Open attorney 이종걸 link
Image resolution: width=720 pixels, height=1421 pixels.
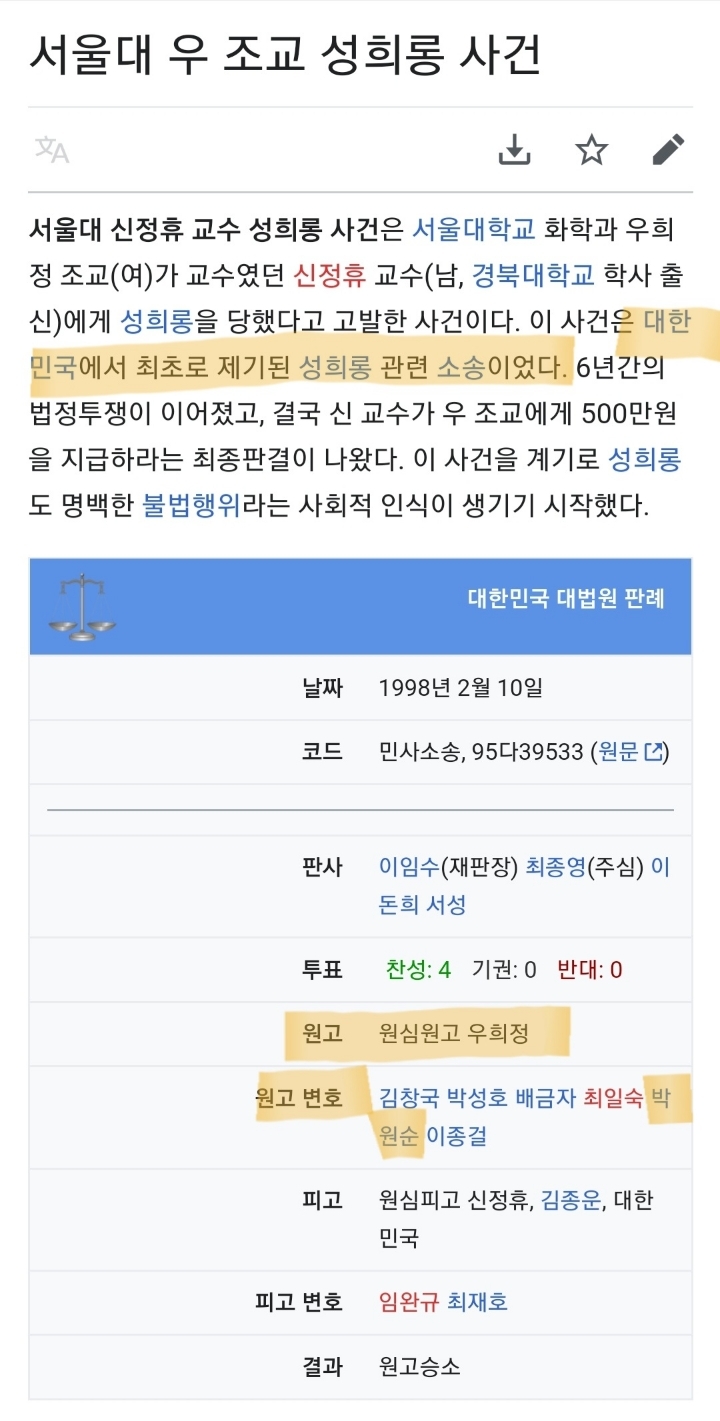(x=457, y=1136)
